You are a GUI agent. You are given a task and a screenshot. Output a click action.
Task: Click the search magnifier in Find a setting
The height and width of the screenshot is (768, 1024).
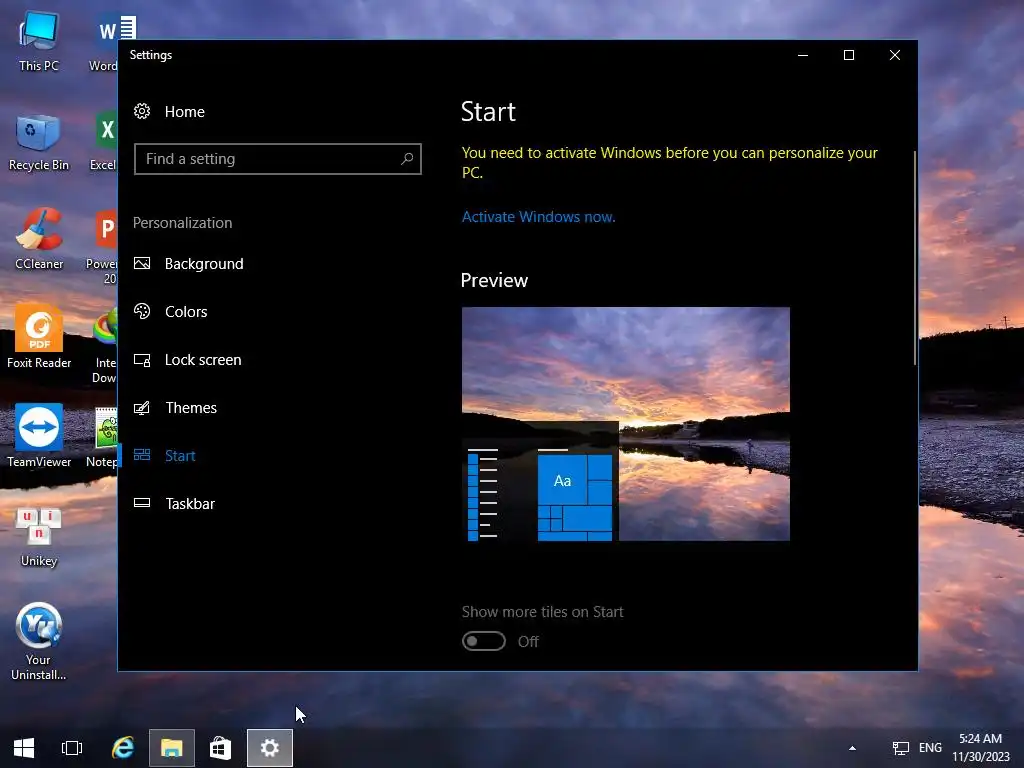point(407,158)
